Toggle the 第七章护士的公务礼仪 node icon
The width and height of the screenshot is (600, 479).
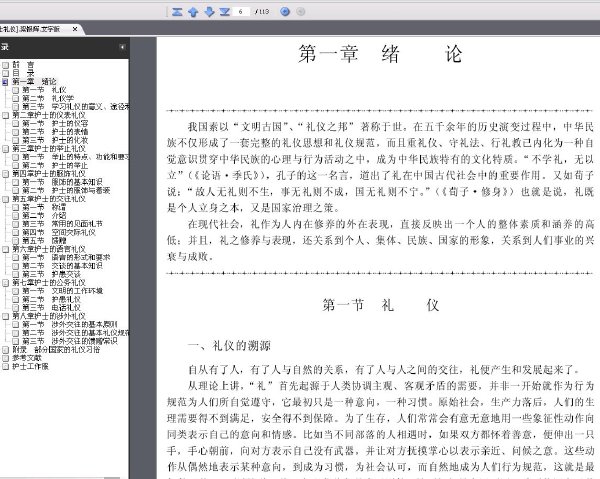pos(5,283)
